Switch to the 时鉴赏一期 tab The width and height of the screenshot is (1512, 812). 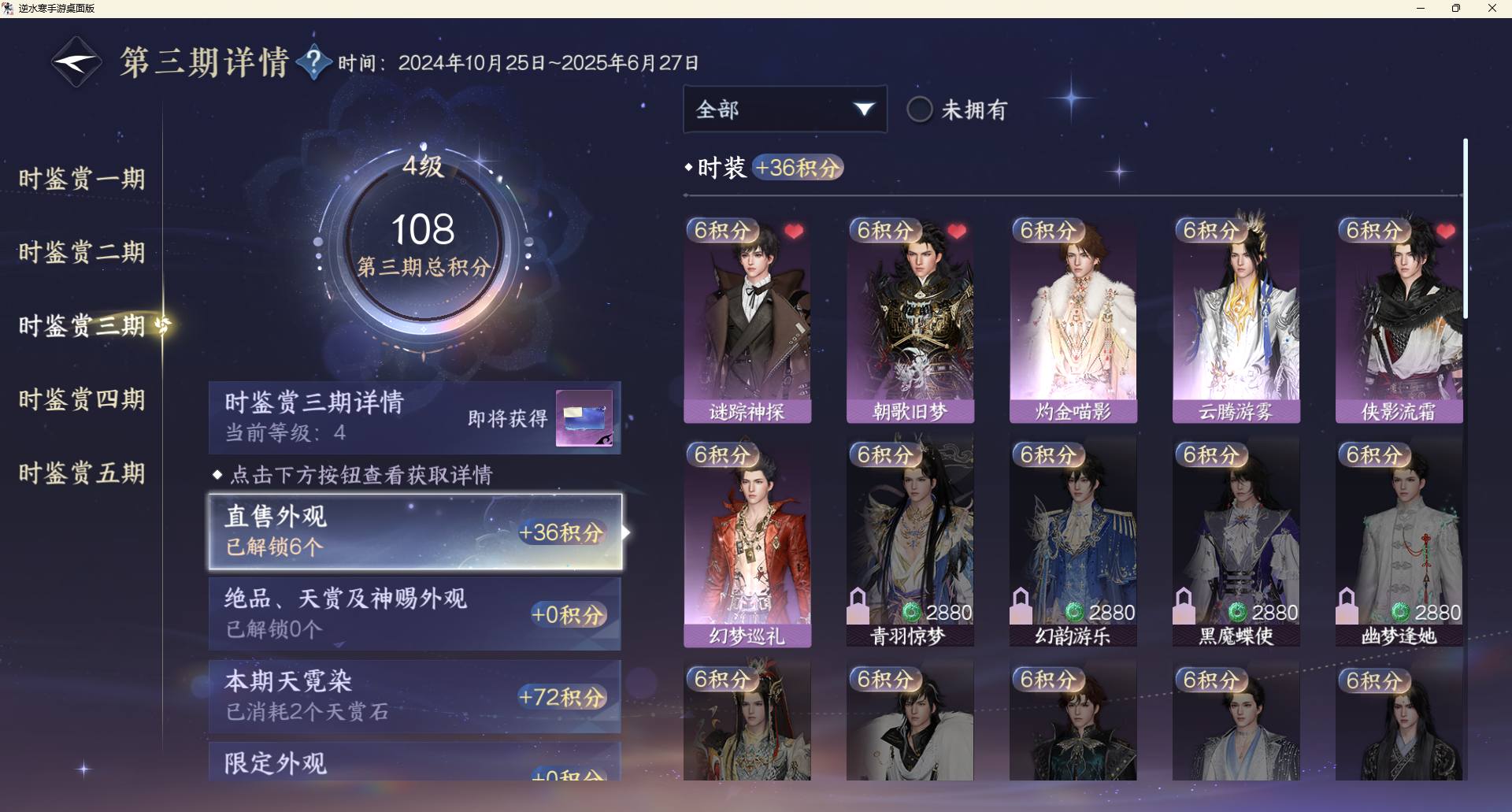click(82, 179)
